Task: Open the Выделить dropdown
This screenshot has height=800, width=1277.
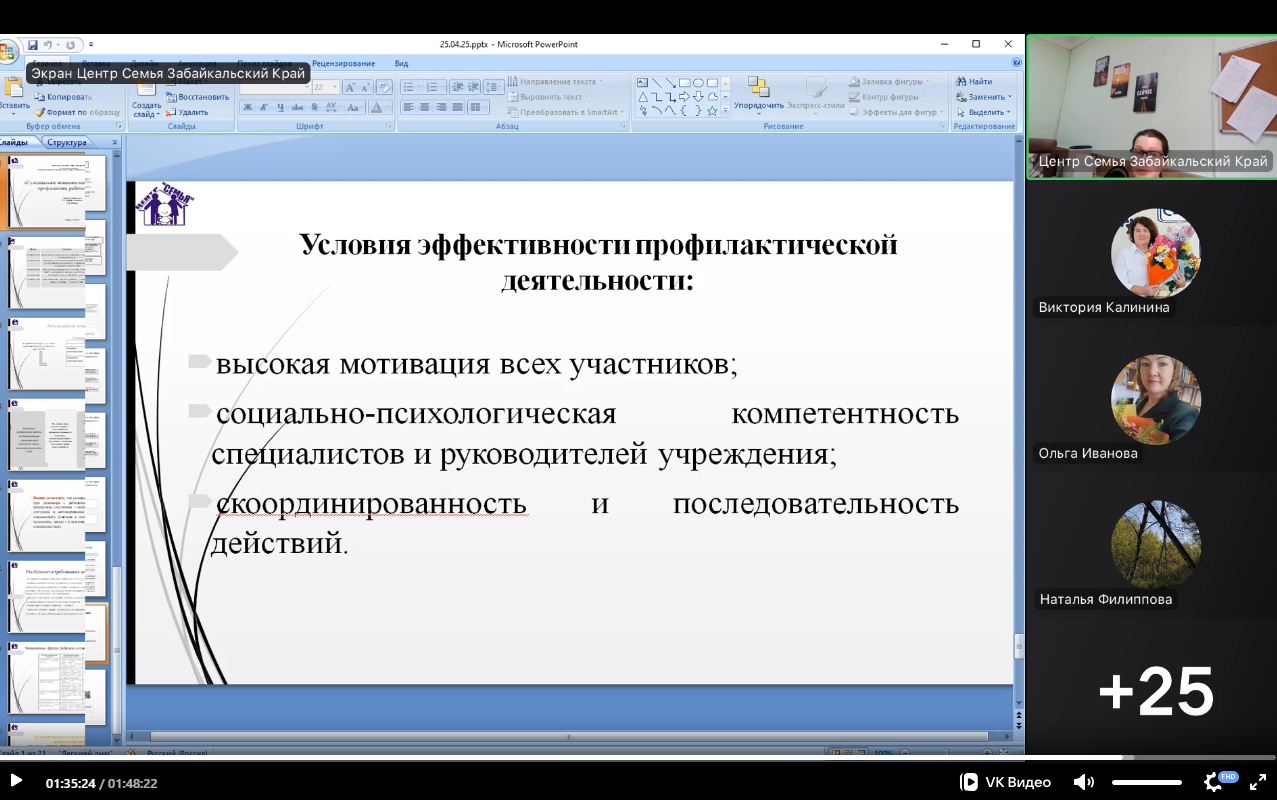Action: coord(989,112)
